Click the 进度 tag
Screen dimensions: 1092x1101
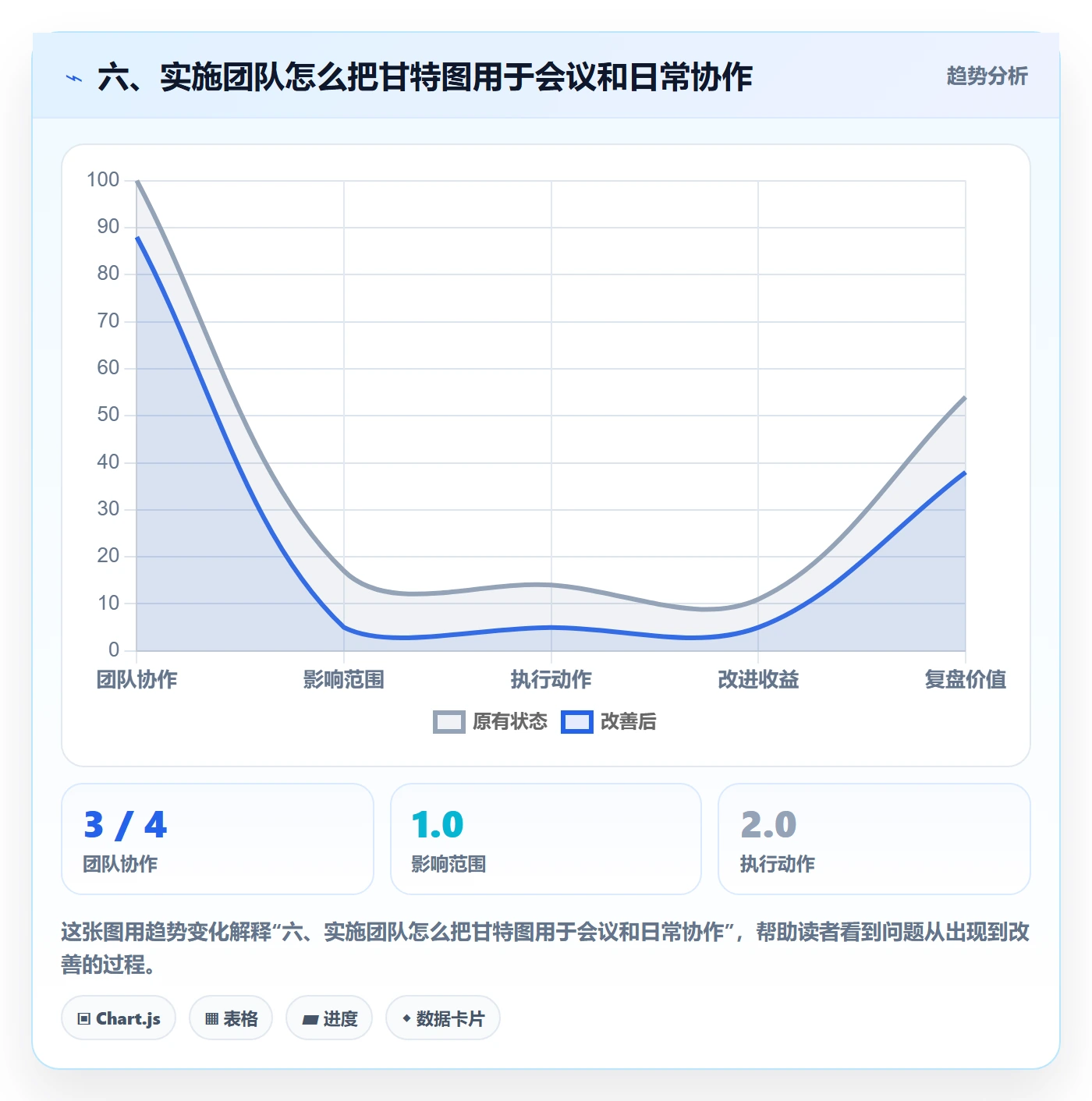(x=329, y=1018)
